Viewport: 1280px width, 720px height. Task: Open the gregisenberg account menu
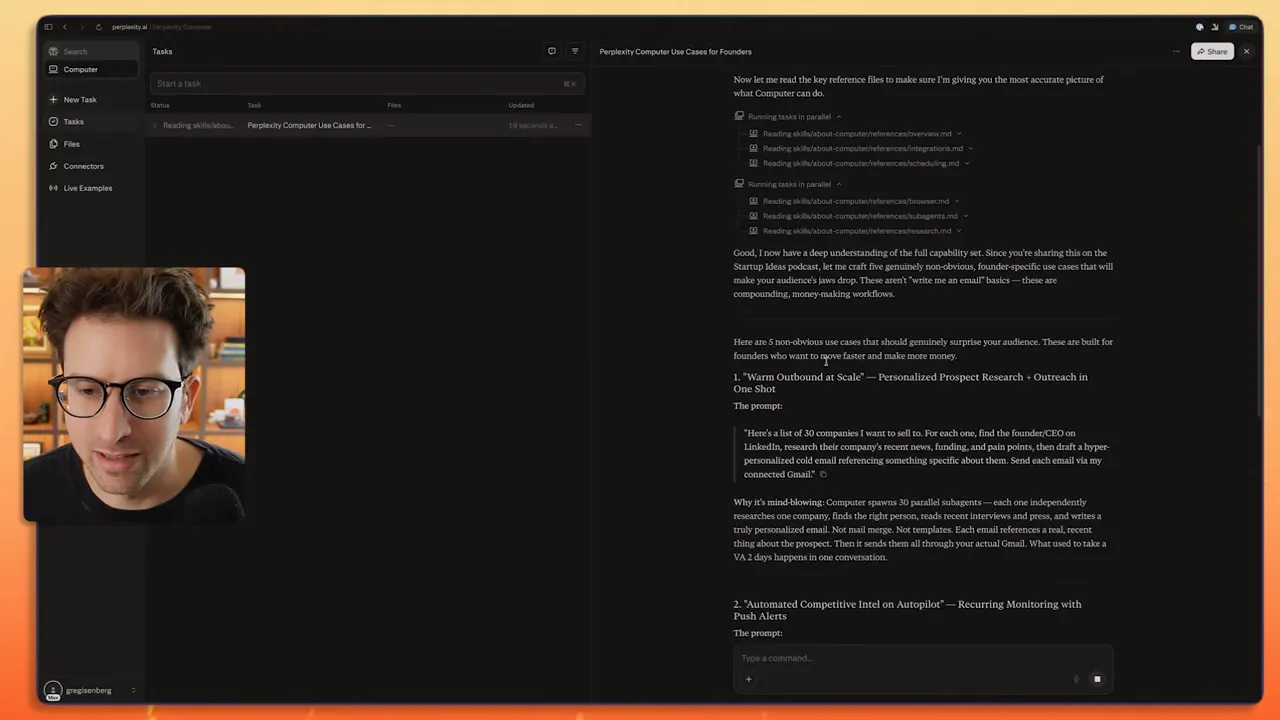coord(91,690)
